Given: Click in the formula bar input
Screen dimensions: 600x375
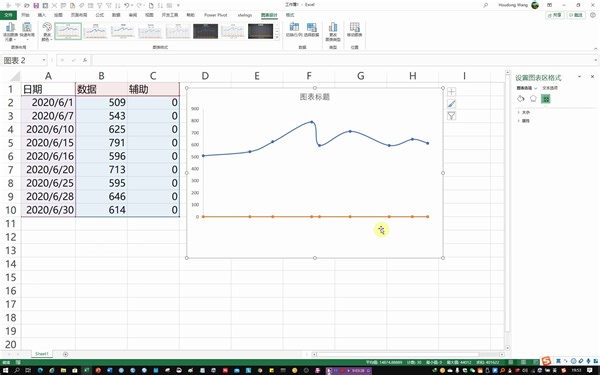Looking at the screenshot, I should pos(342,60).
